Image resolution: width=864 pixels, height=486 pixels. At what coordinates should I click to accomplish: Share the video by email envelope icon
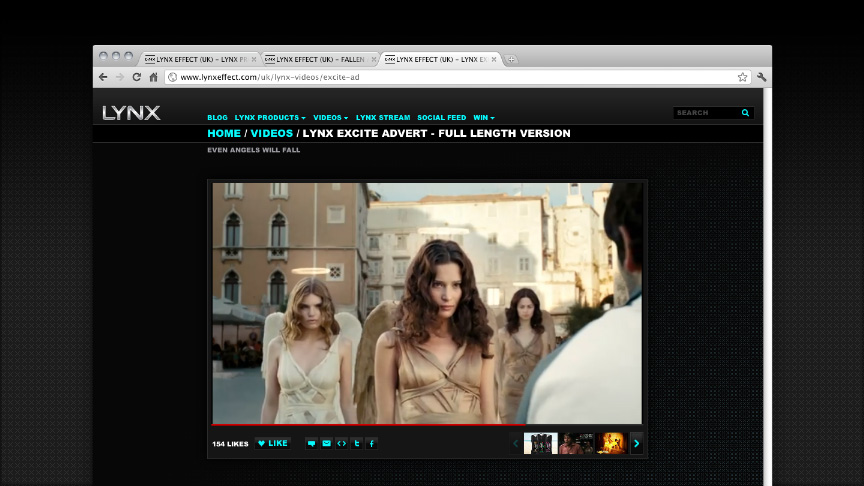pos(326,444)
